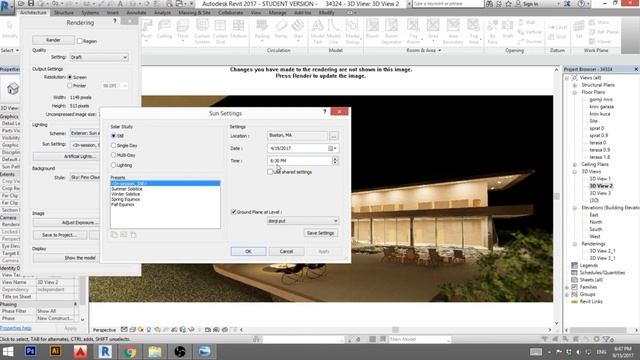640x360 pixels.
Task: Choose the opening By Face tool
Action: tap(492, 31)
